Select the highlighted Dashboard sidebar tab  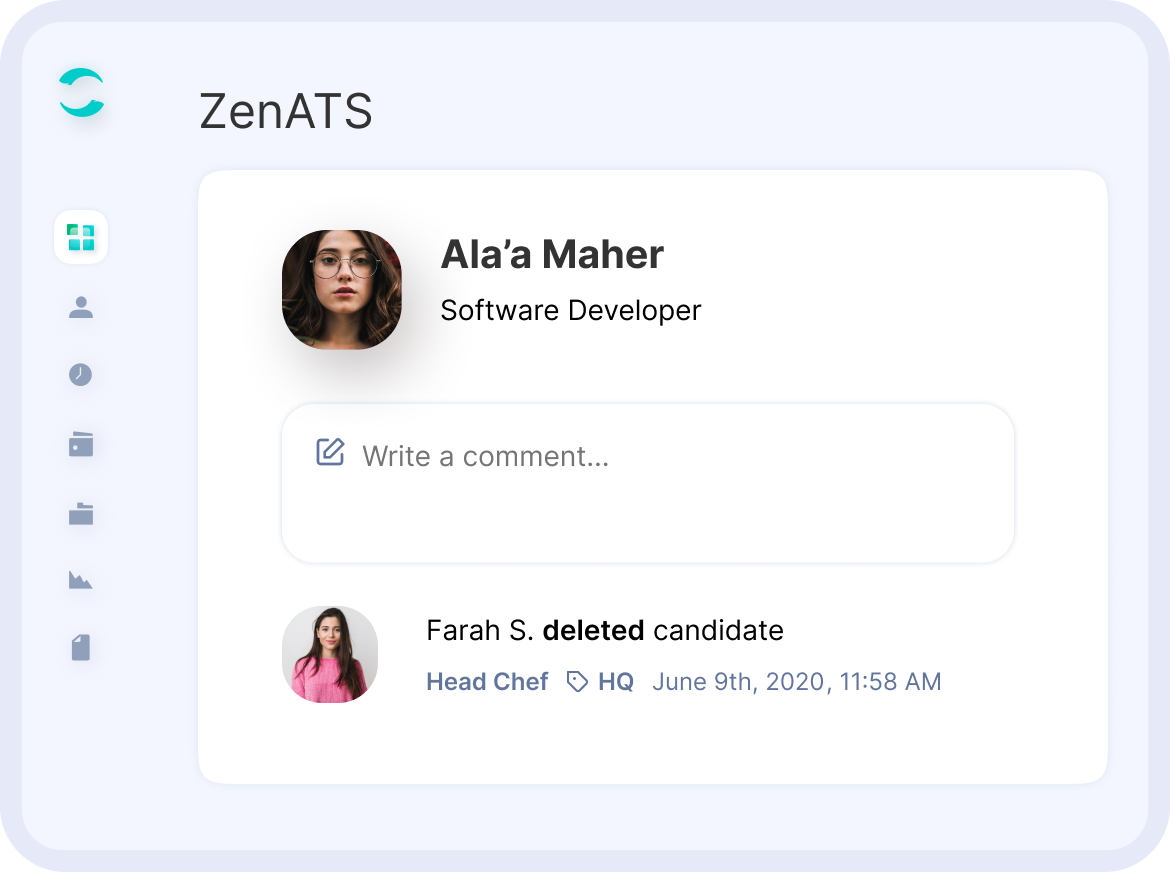[80, 237]
